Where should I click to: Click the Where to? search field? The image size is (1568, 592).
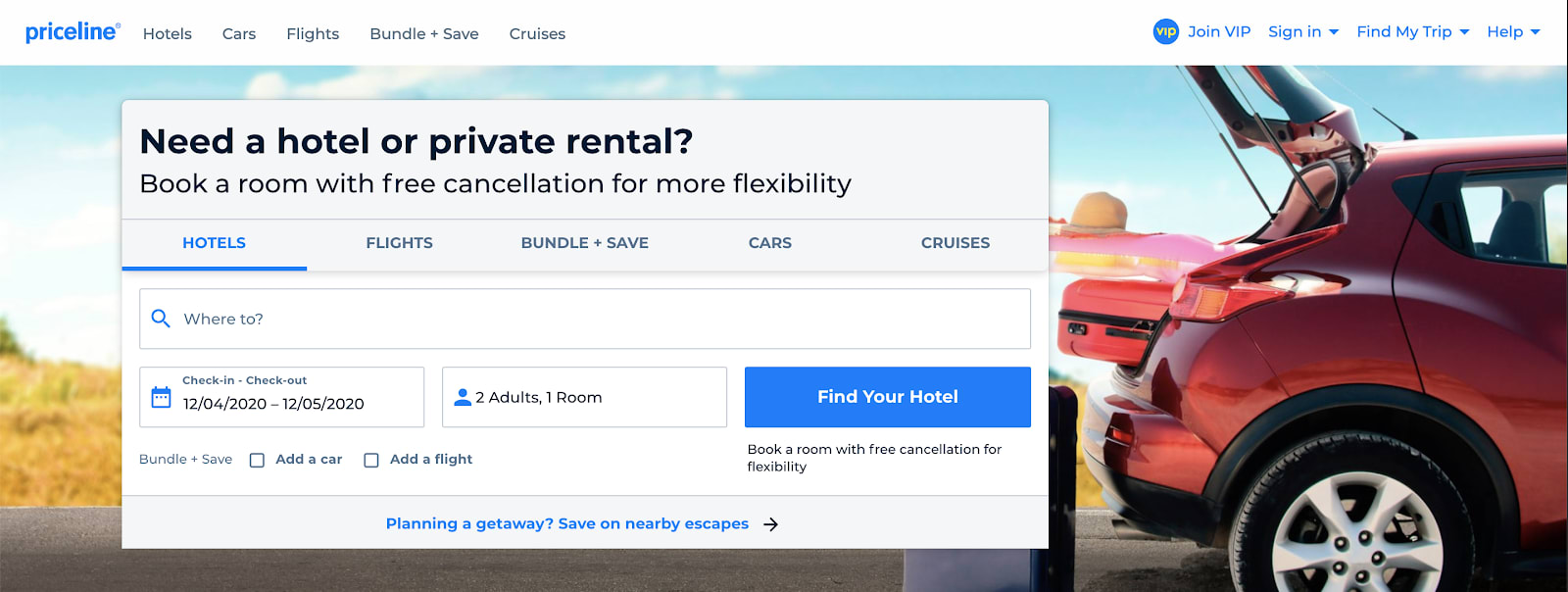(392, 318)
